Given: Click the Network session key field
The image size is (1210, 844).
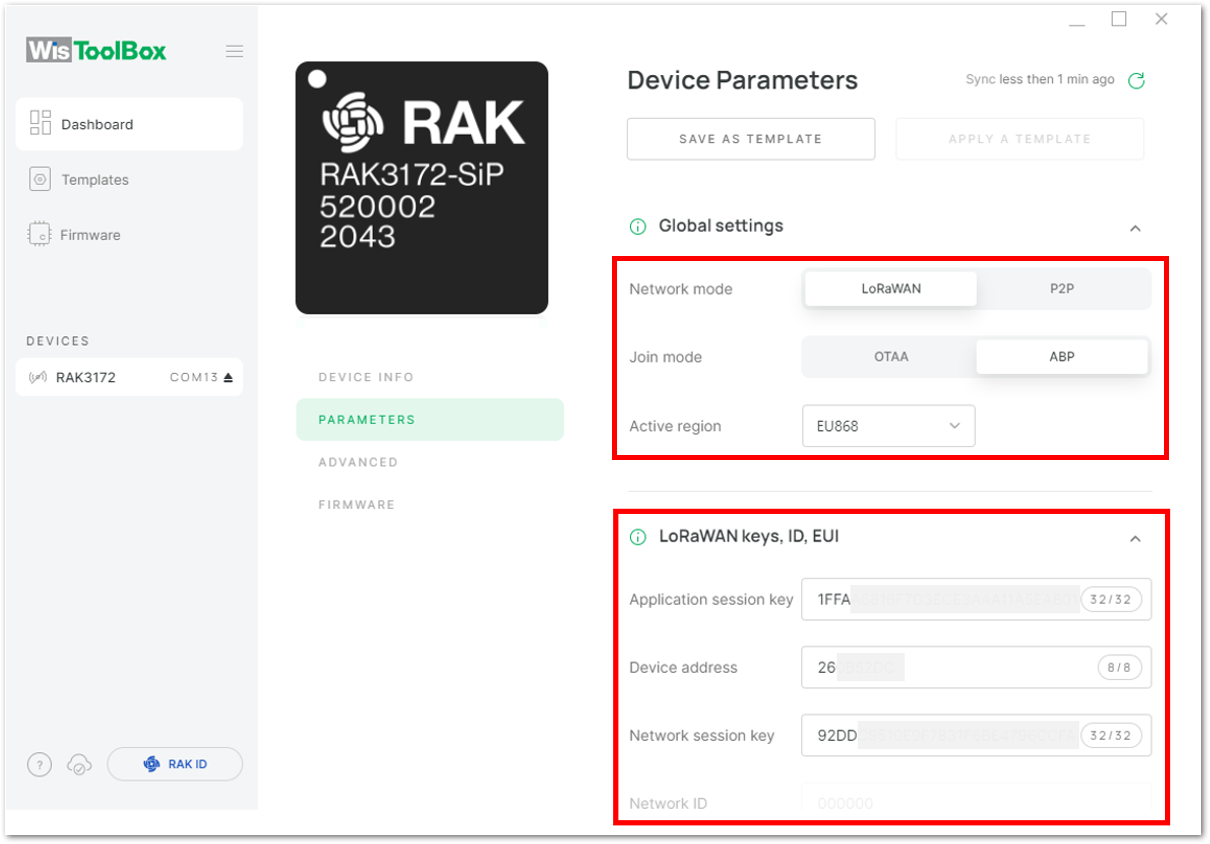Looking at the screenshot, I should 976,735.
